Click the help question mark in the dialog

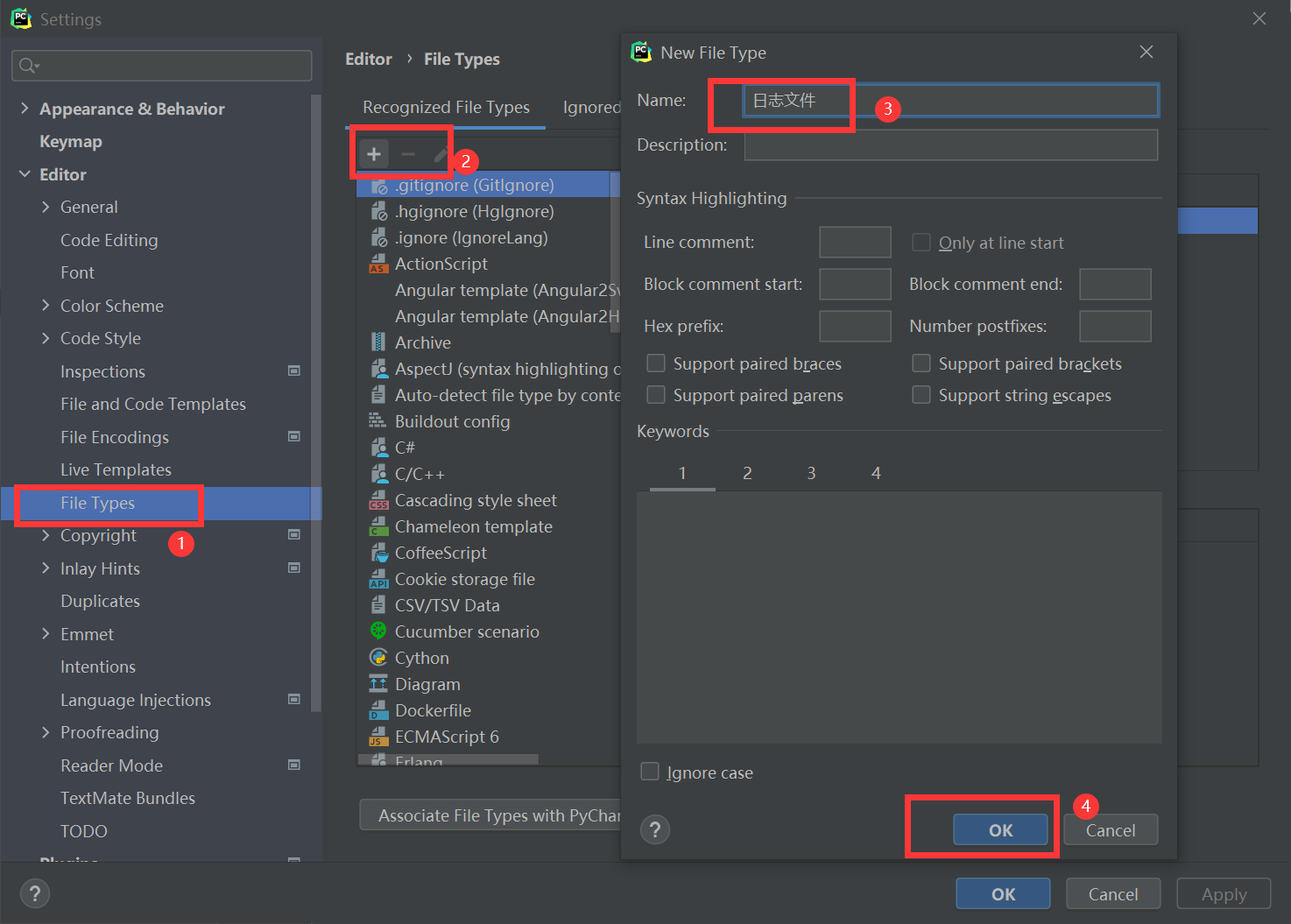(x=654, y=829)
